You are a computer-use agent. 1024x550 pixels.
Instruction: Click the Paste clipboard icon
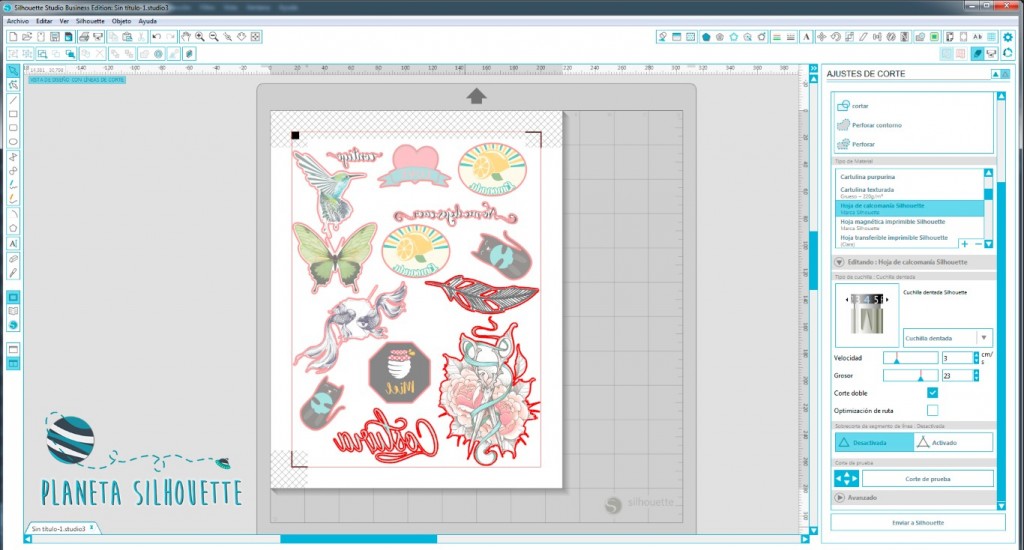tap(127, 37)
